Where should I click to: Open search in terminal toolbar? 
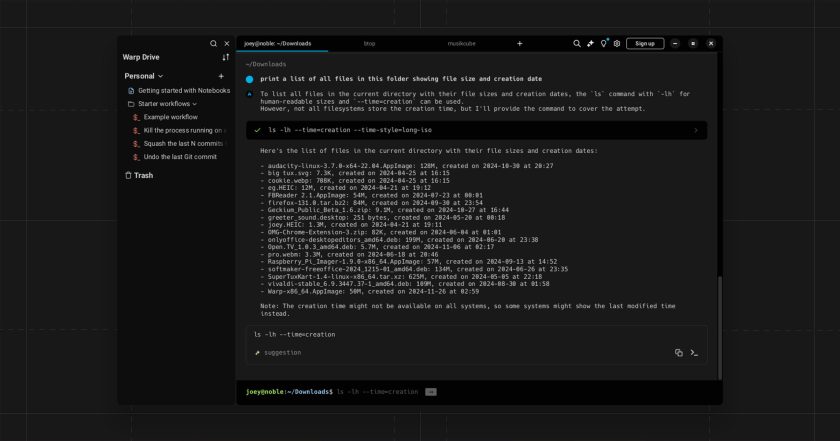click(576, 43)
